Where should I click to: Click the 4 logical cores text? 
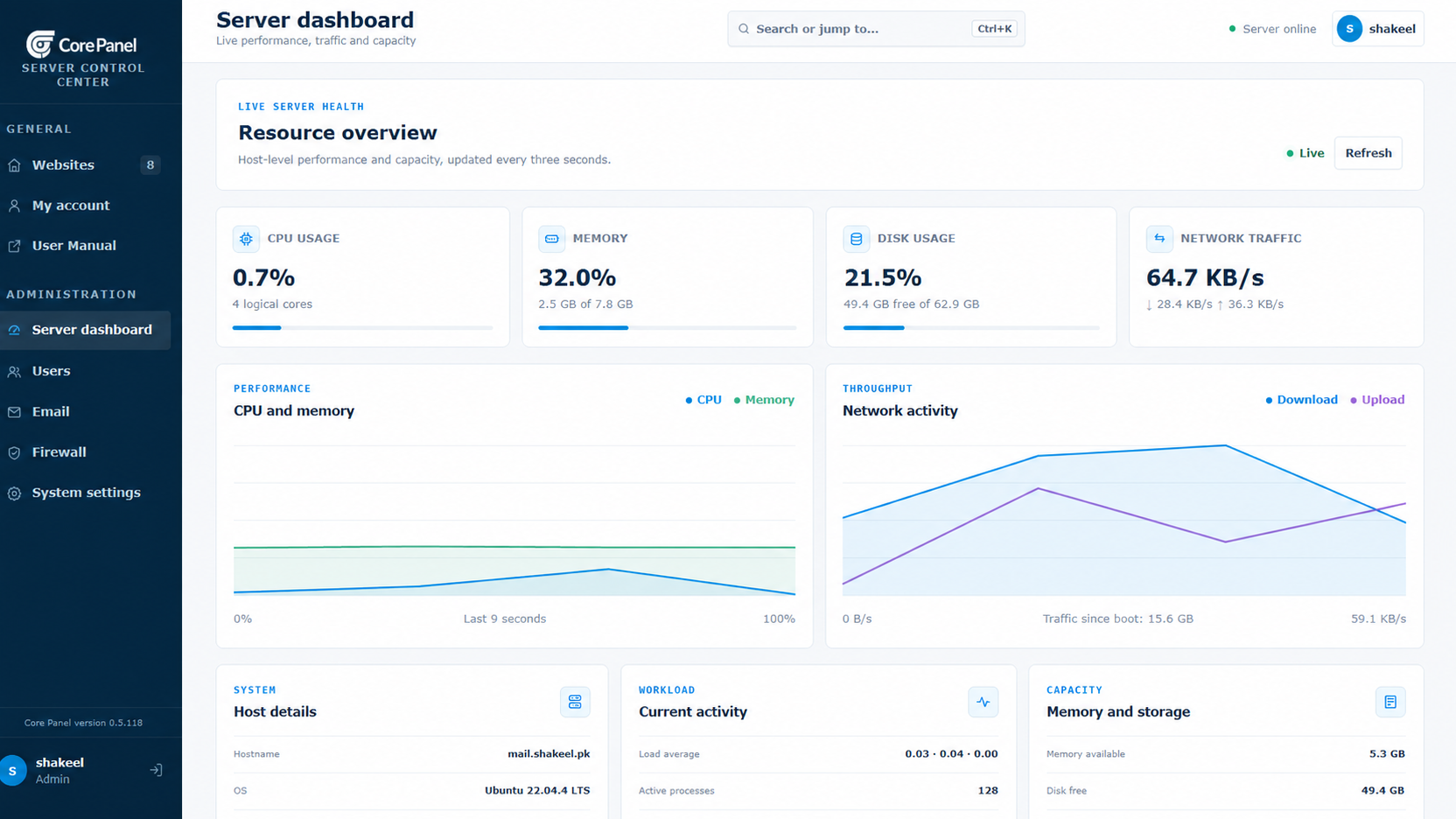tap(272, 304)
